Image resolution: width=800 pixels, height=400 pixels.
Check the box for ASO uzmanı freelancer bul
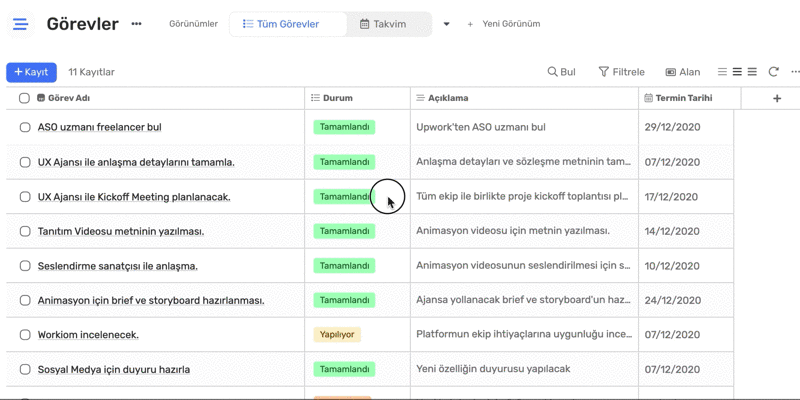click(x=24, y=128)
